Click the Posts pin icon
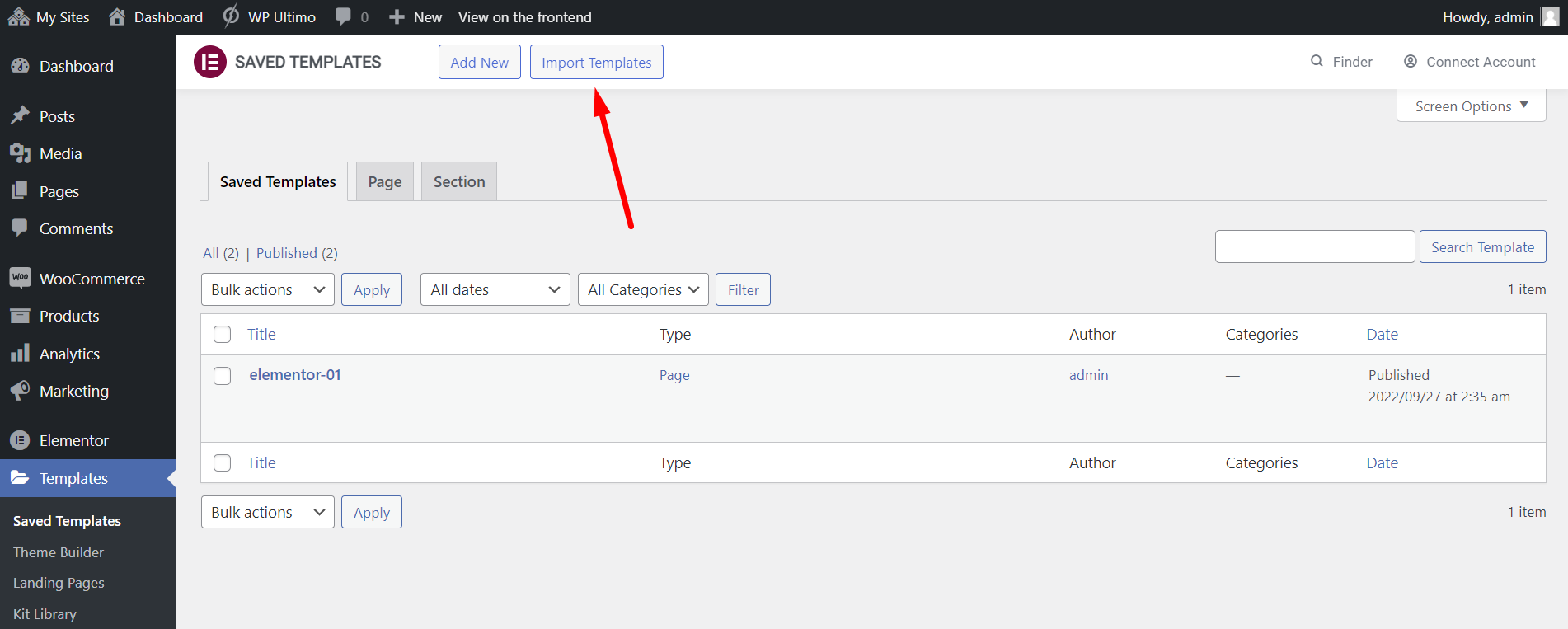 coord(20,116)
